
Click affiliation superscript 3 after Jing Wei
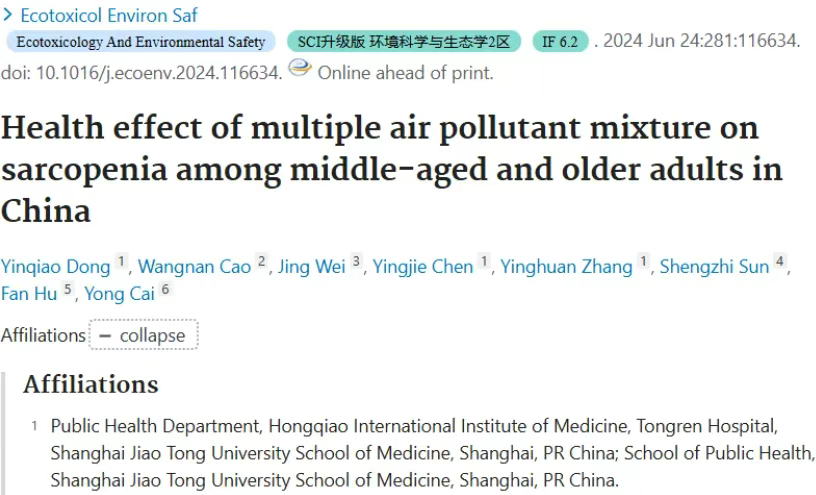[x=356, y=261]
